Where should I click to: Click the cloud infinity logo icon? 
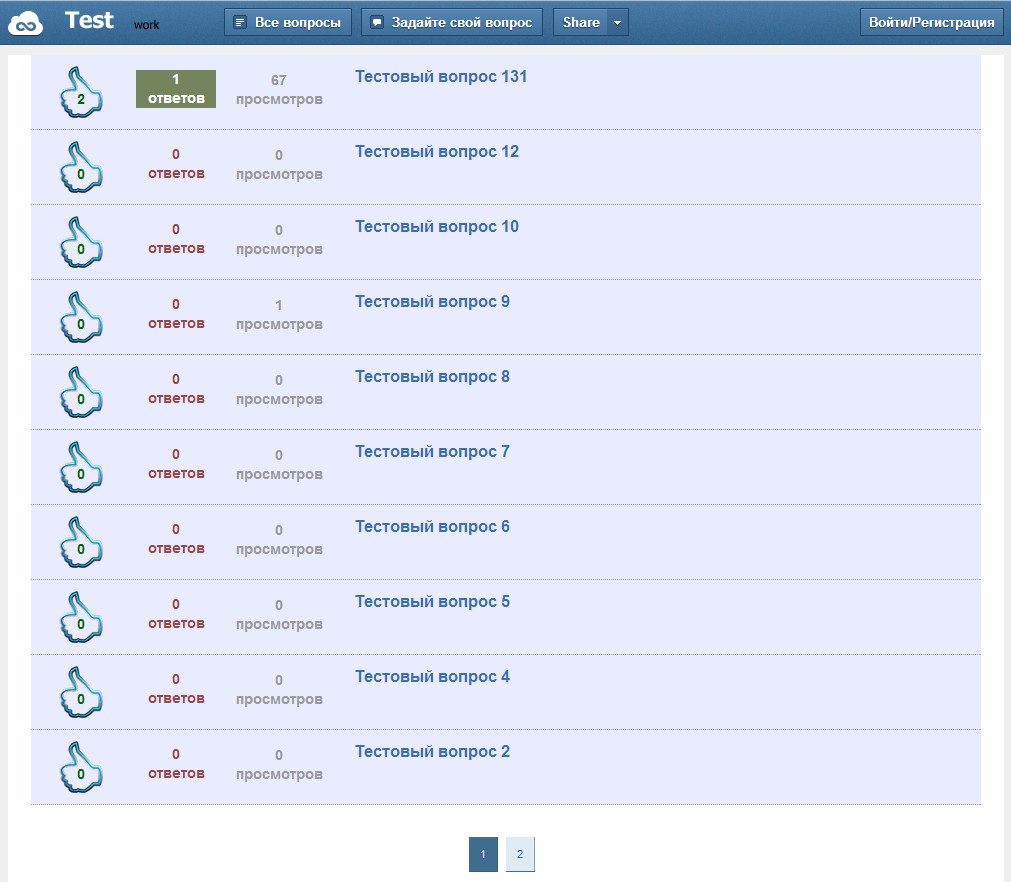click(25, 23)
